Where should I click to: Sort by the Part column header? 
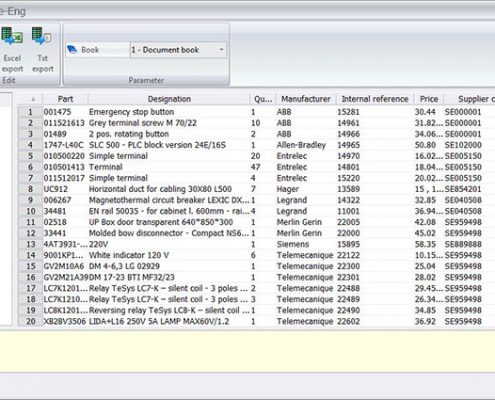click(65, 99)
